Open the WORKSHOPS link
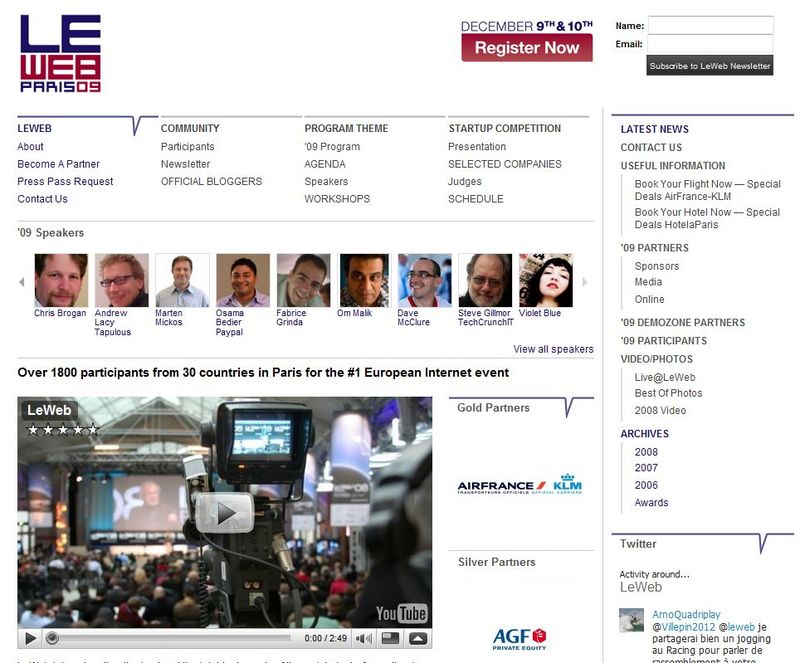Viewport: 800px width, 663px height. click(337, 199)
